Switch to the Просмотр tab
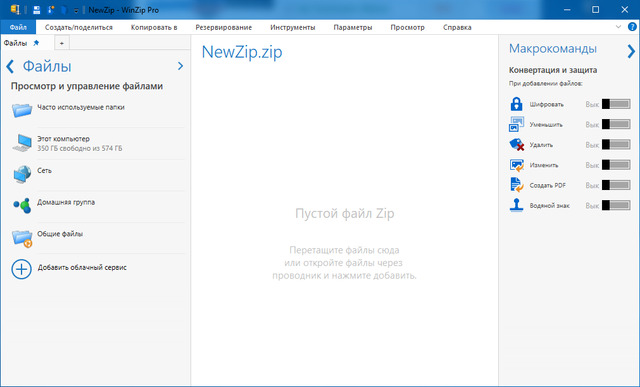The height and width of the screenshot is (387, 640). click(407, 27)
